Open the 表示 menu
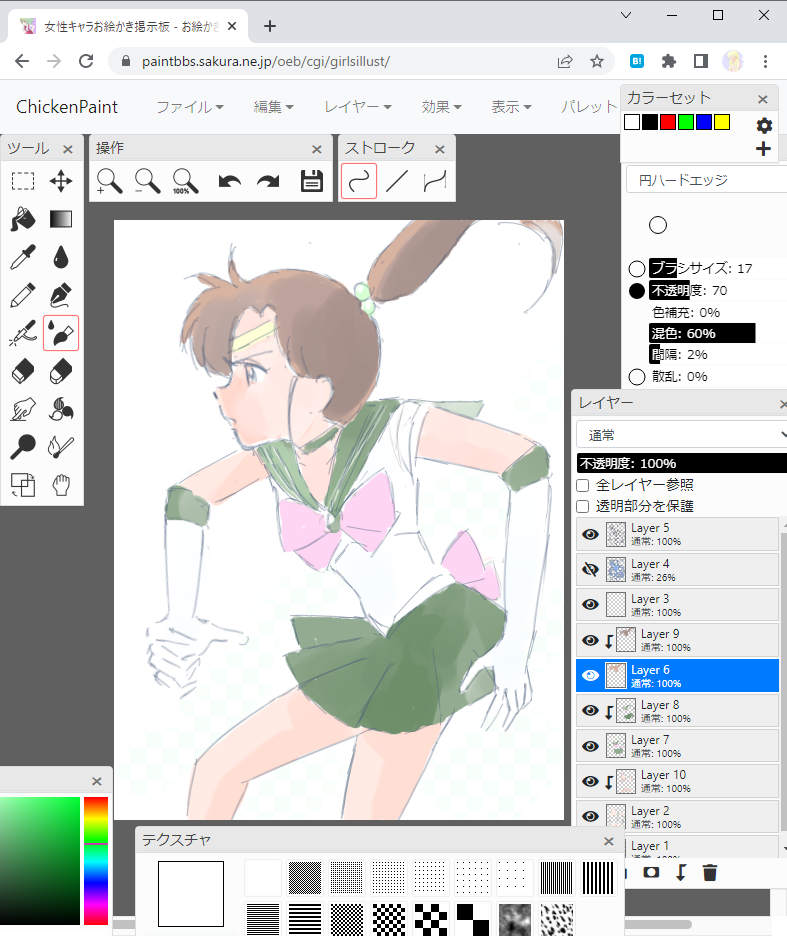The height and width of the screenshot is (936, 787). pyautogui.click(x=511, y=107)
